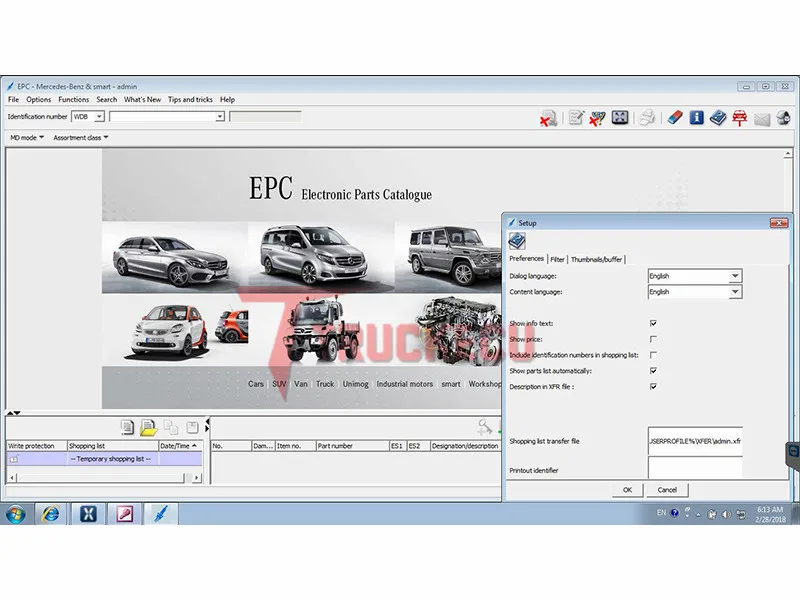Click the red car on lift icon
This screenshot has height=600, width=800.
740,118
